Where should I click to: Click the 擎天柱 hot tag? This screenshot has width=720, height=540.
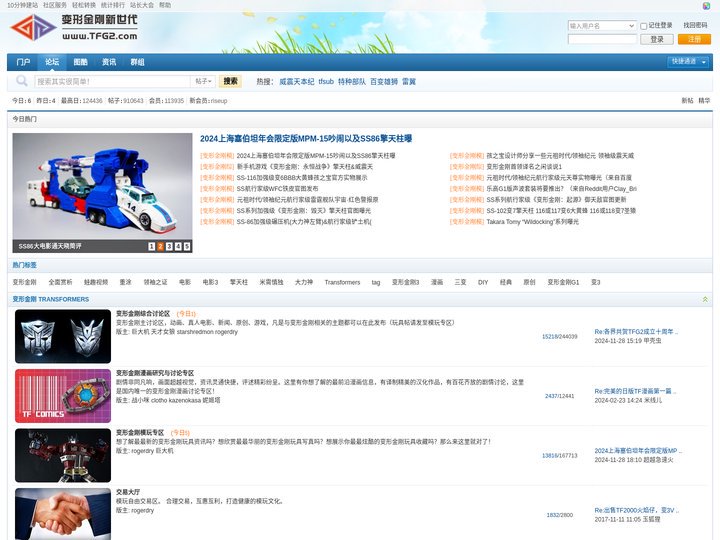(x=239, y=282)
